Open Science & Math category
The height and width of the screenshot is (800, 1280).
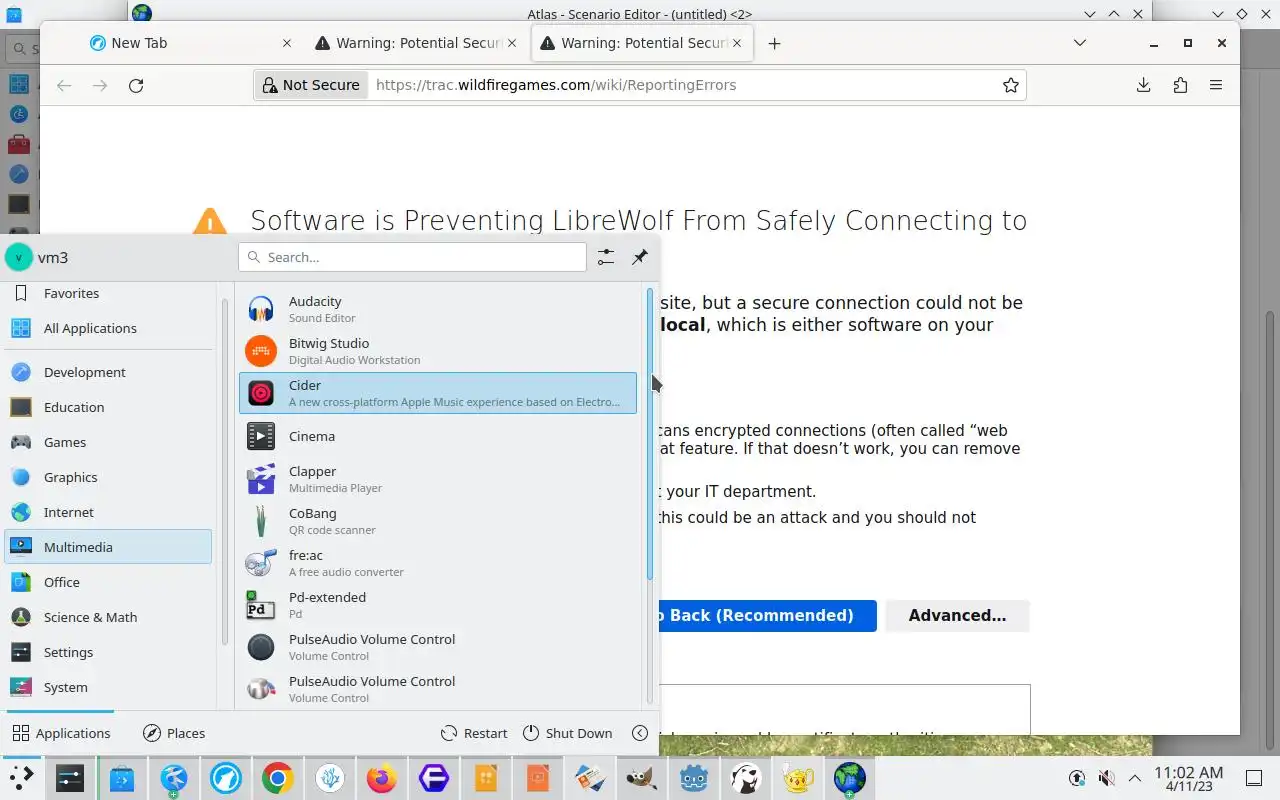pos(108,617)
